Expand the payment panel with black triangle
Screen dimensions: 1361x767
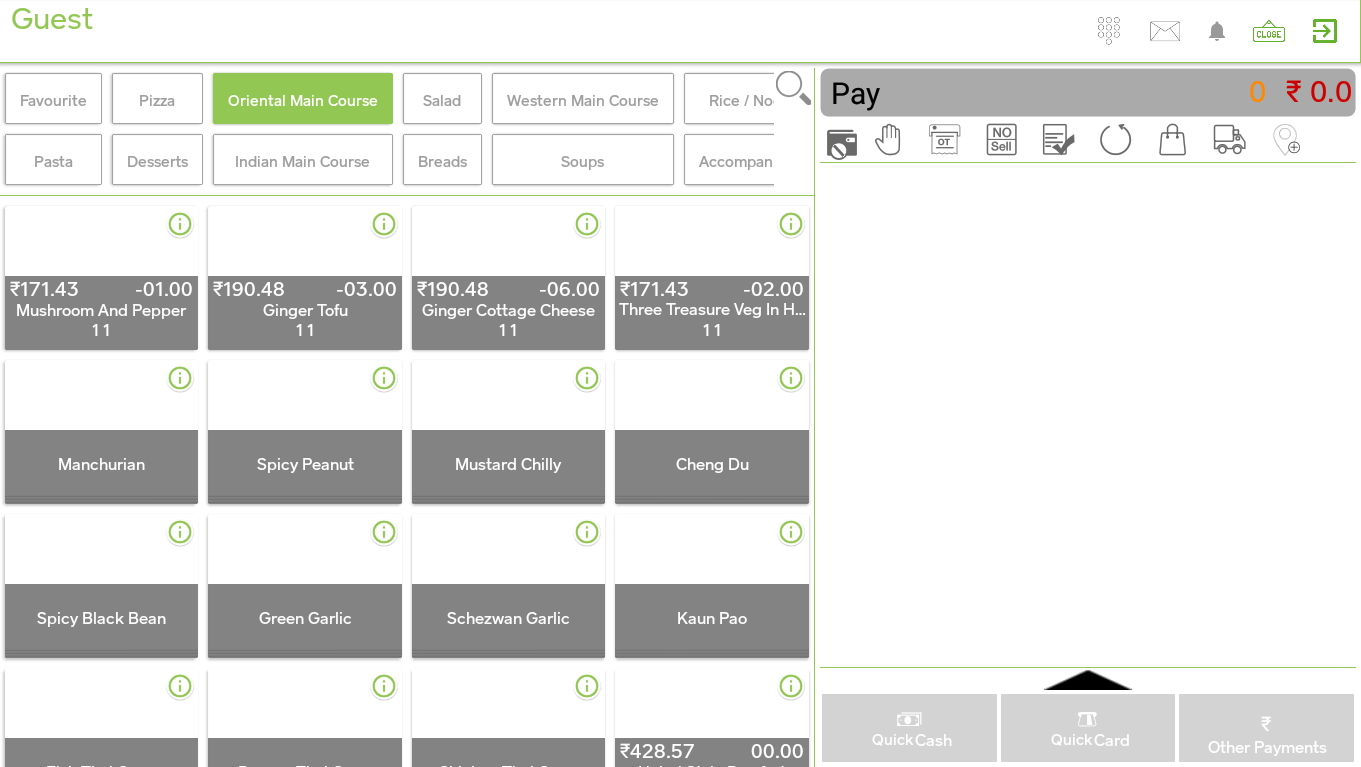click(1088, 680)
